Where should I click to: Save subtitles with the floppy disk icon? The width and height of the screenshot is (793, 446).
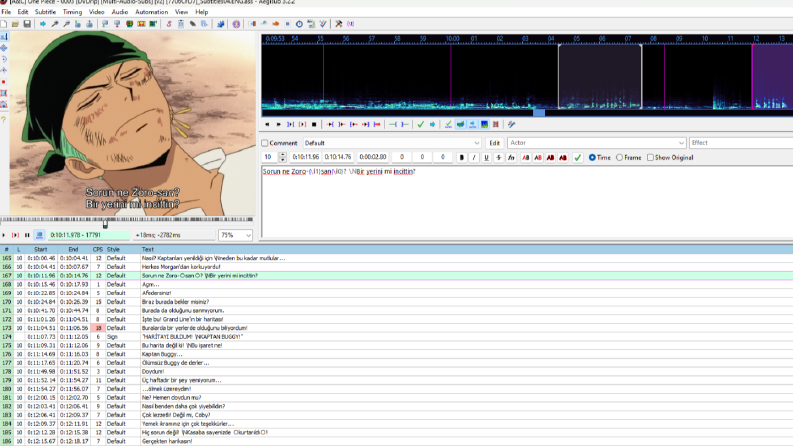click(x=27, y=24)
